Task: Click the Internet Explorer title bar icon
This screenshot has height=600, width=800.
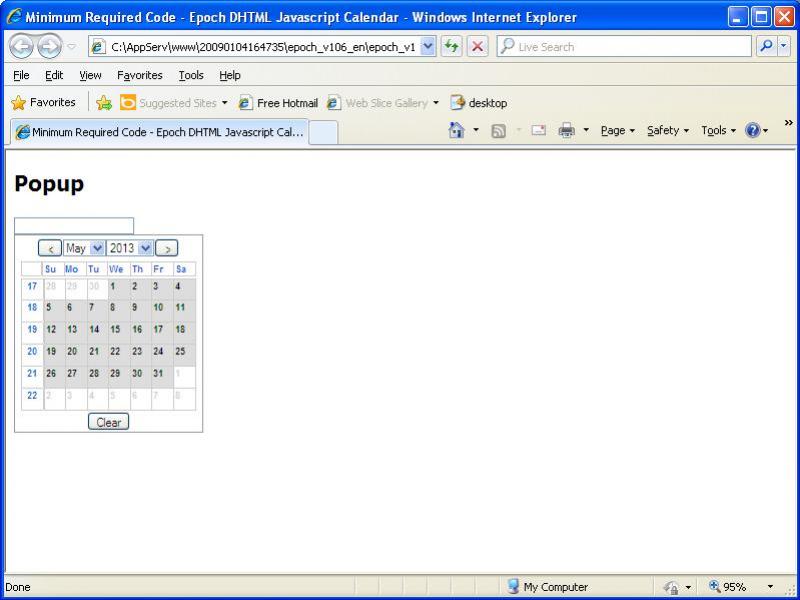Action: pyautogui.click(x=14, y=16)
